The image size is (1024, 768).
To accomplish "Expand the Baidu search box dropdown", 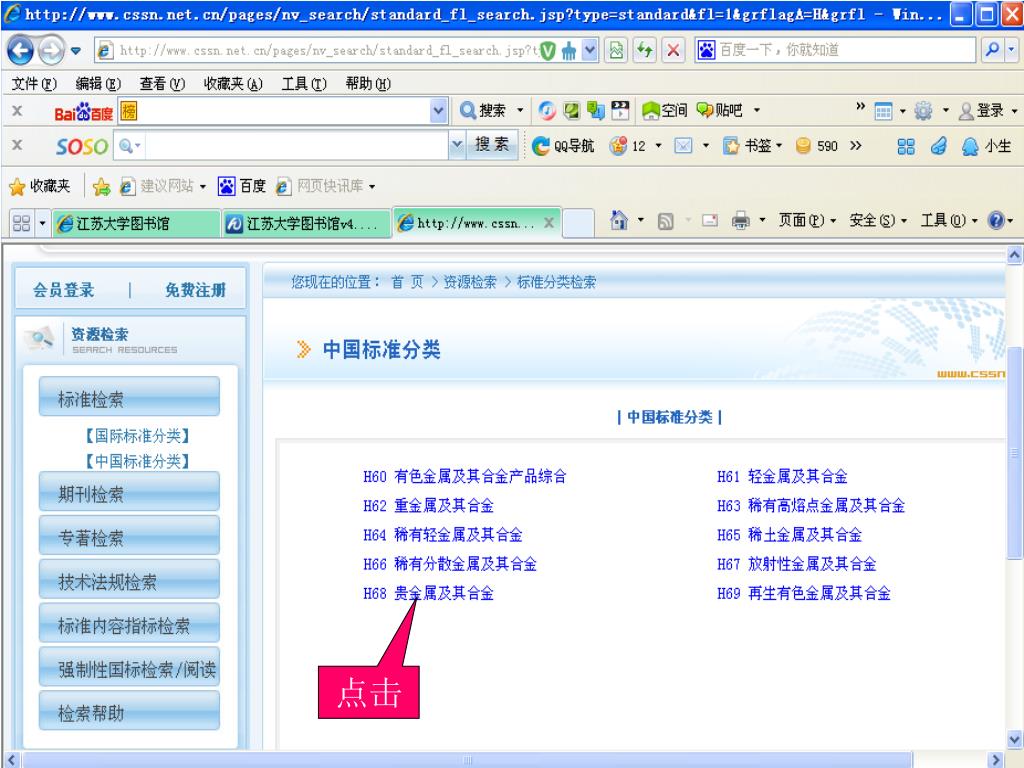I will pos(439,111).
